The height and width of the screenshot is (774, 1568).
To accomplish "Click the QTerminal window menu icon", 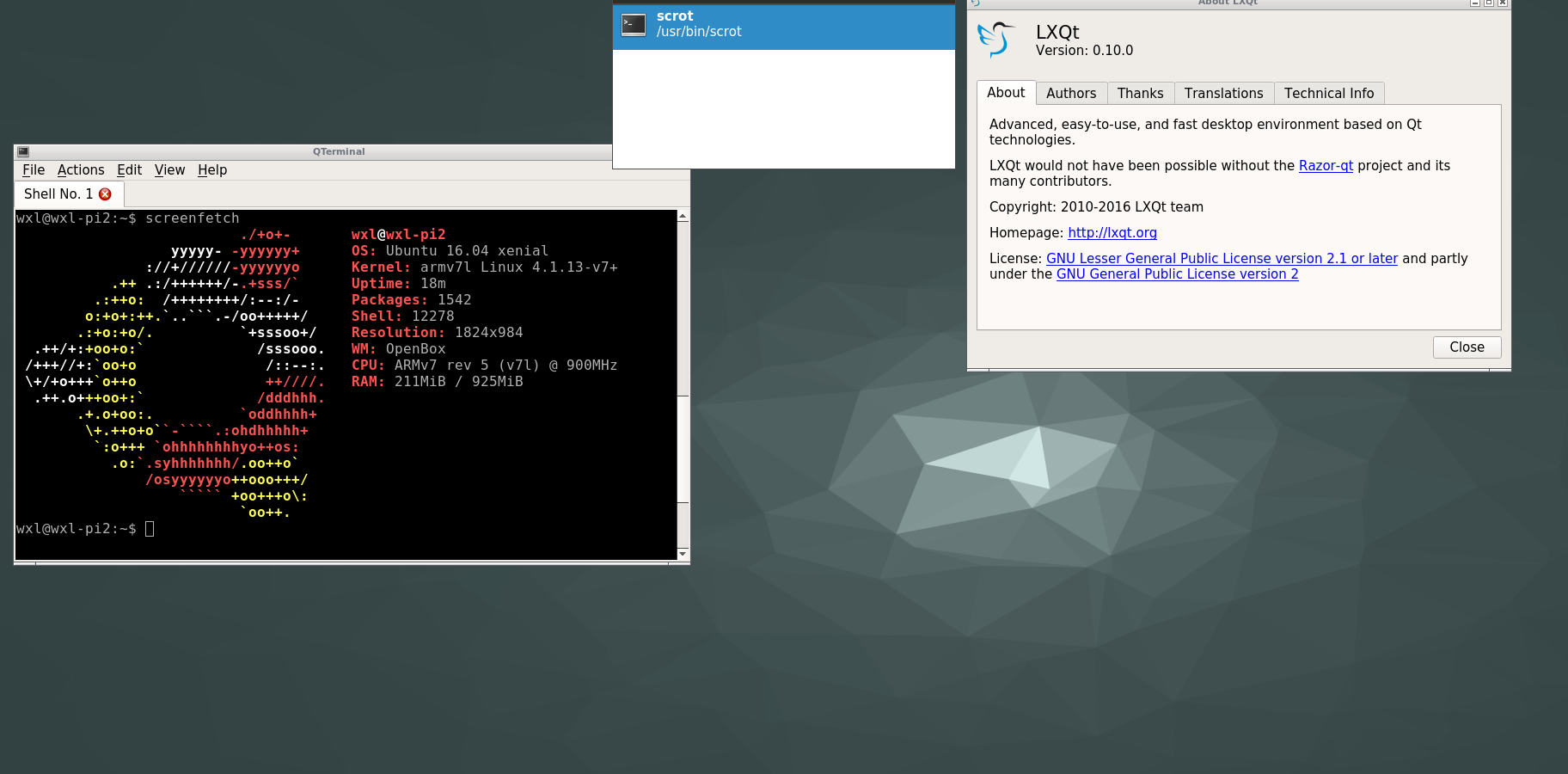I will [23, 151].
